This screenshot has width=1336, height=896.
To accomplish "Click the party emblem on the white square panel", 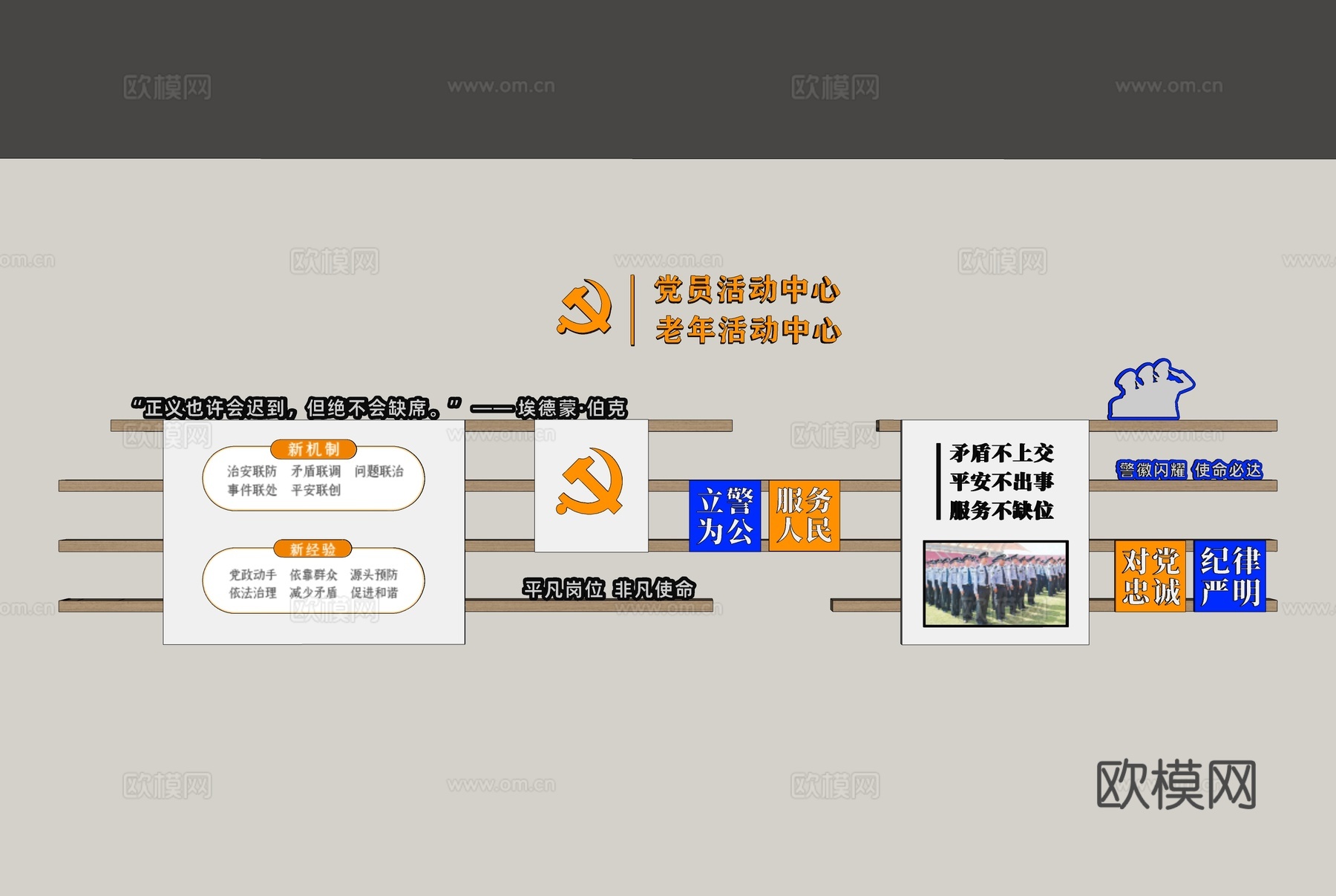I will pyautogui.click(x=590, y=482).
